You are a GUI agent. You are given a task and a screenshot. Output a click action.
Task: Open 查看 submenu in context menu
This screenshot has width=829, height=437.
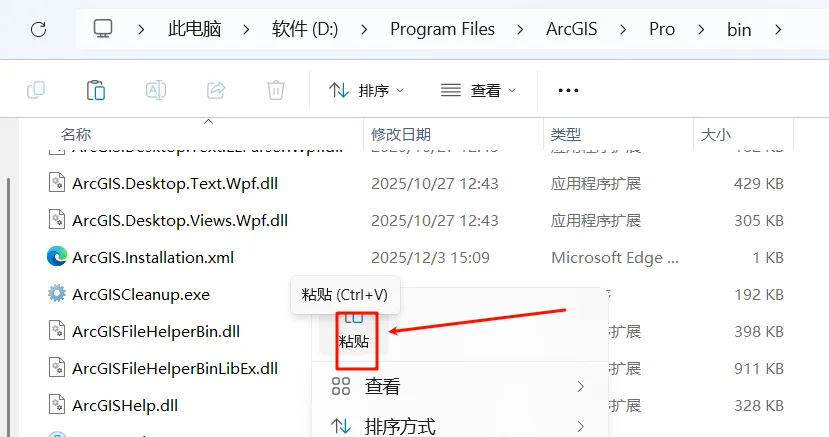(x=459, y=387)
